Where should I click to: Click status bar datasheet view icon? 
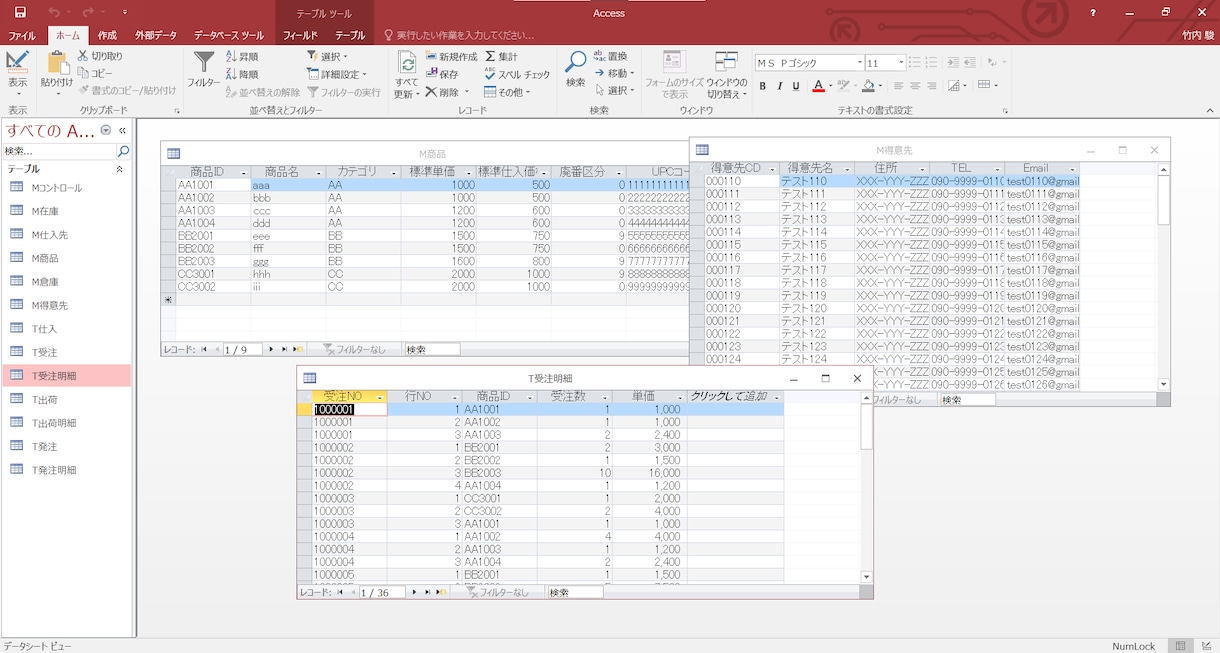pos(1181,646)
